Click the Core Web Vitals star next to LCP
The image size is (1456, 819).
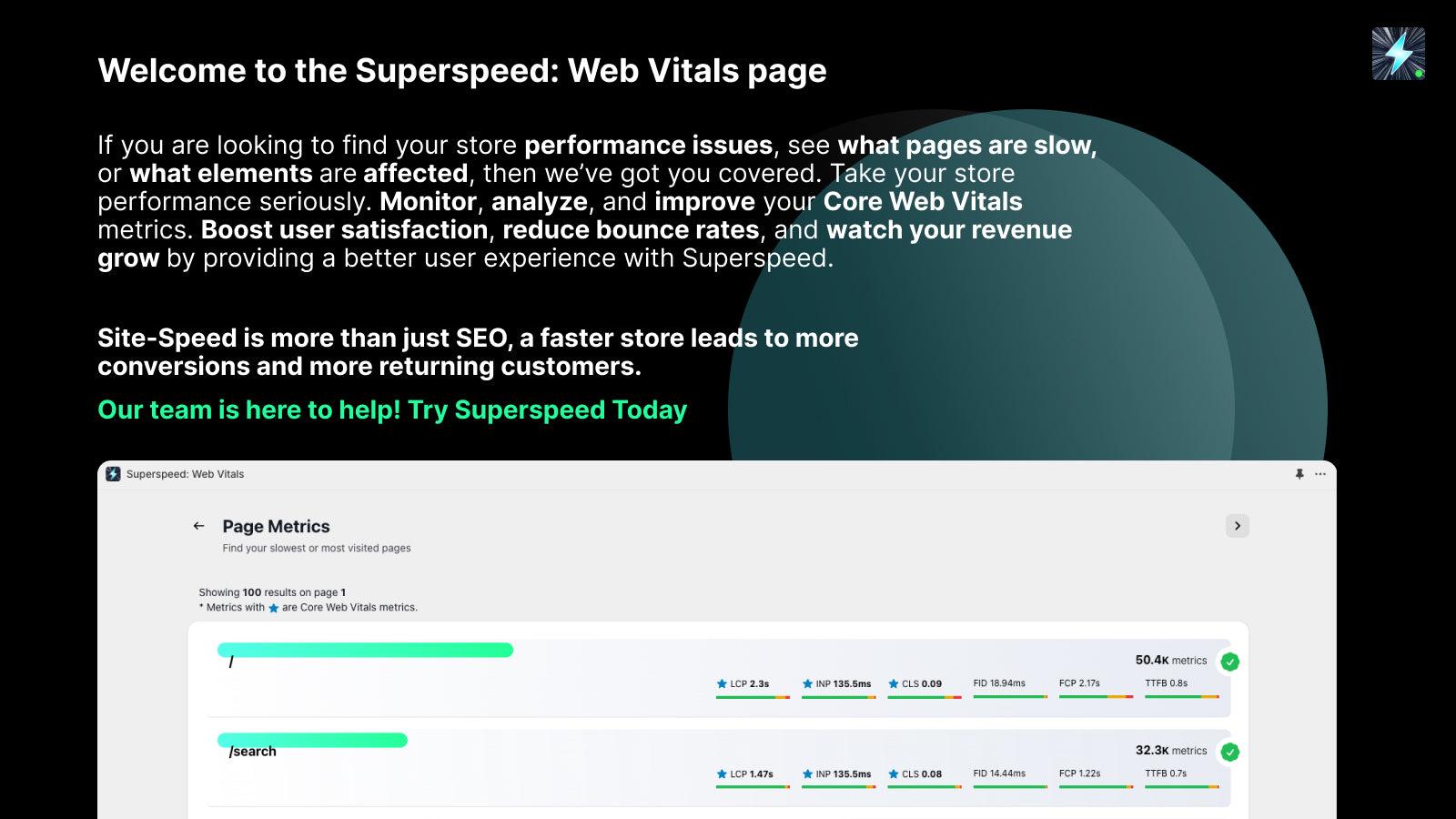[720, 682]
